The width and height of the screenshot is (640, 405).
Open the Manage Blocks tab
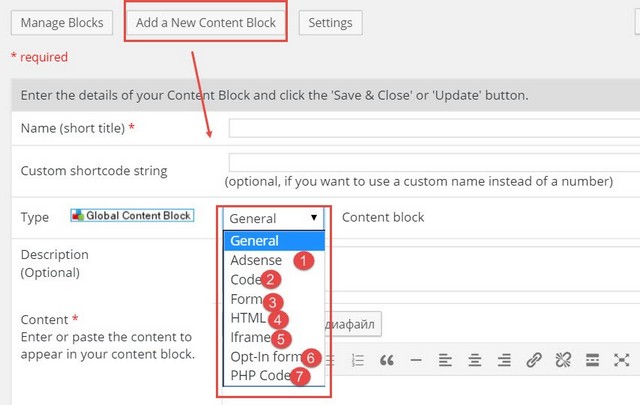click(62, 23)
